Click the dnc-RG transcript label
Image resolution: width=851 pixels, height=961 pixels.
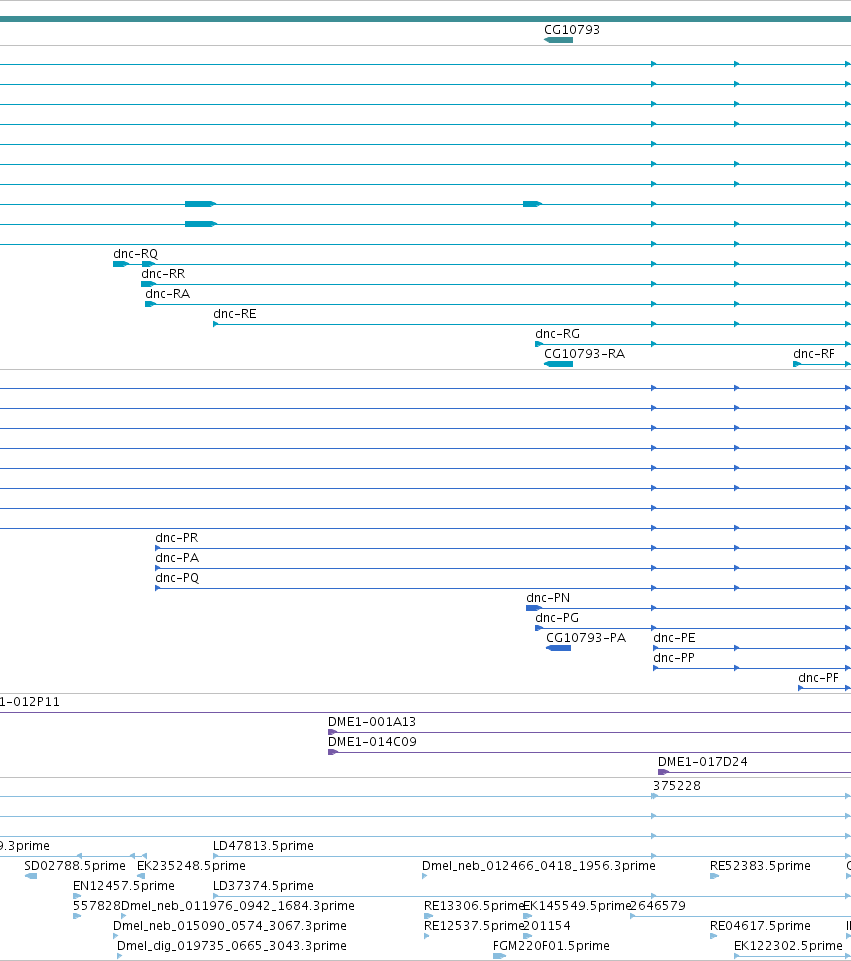(558, 333)
